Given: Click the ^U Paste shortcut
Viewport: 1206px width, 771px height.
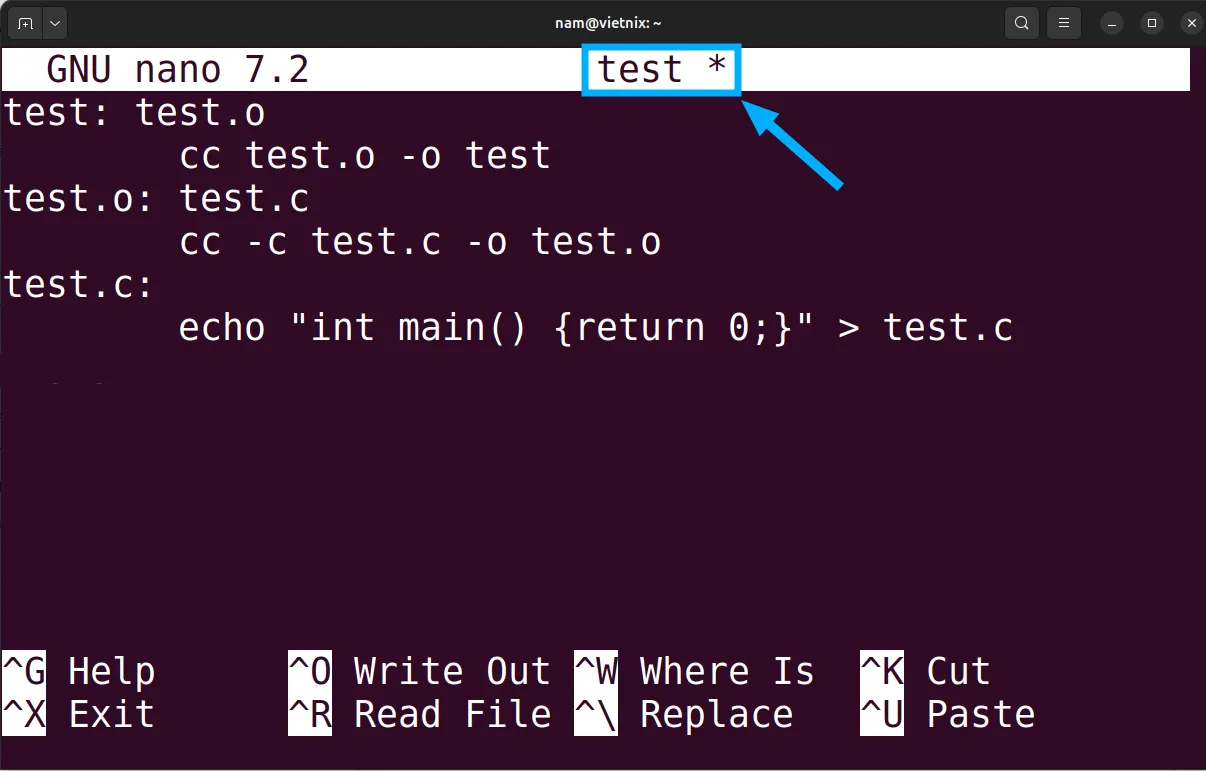Looking at the screenshot, I should click(x=948, y=714).
